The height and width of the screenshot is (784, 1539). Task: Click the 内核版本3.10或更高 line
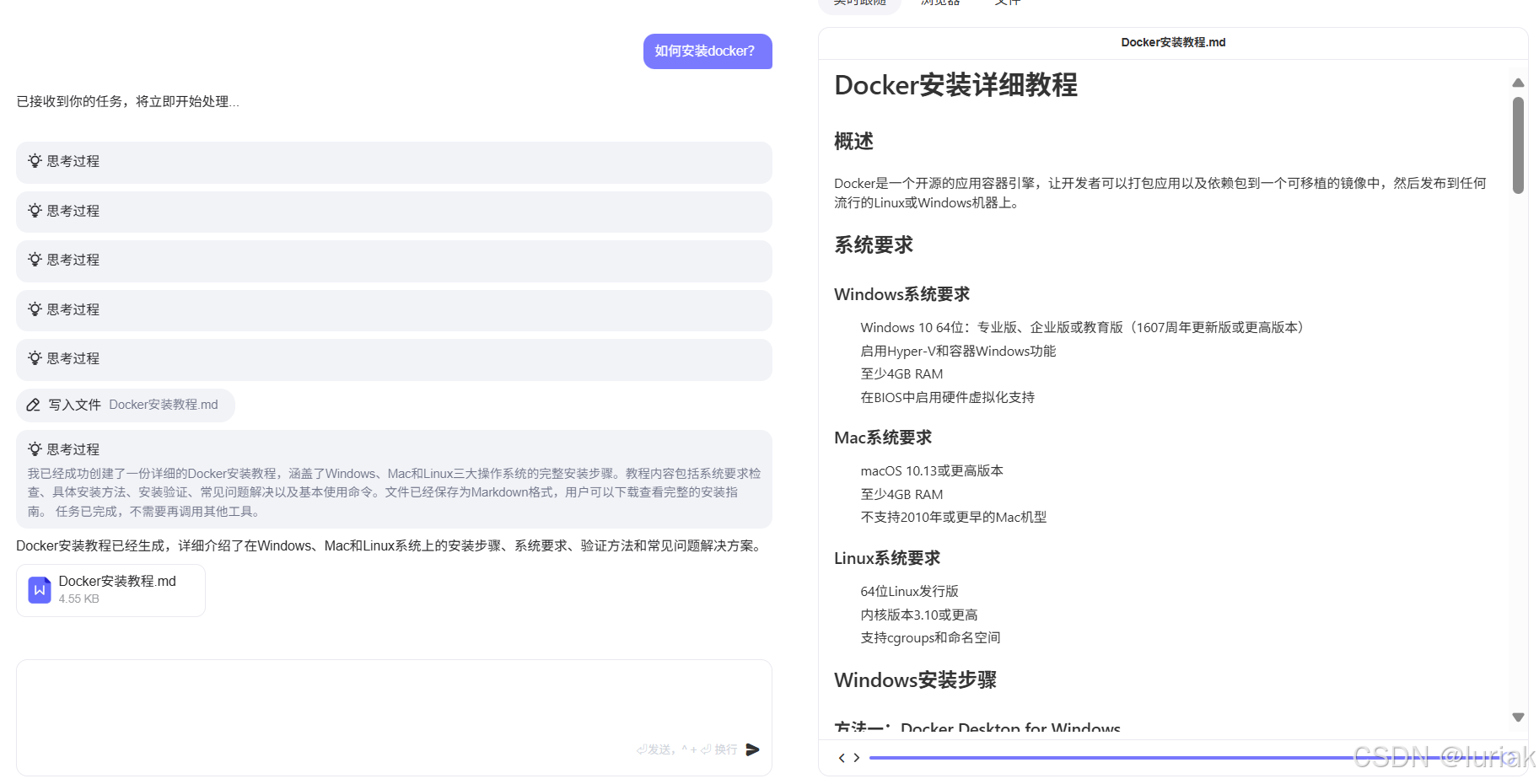coord(919,615)
